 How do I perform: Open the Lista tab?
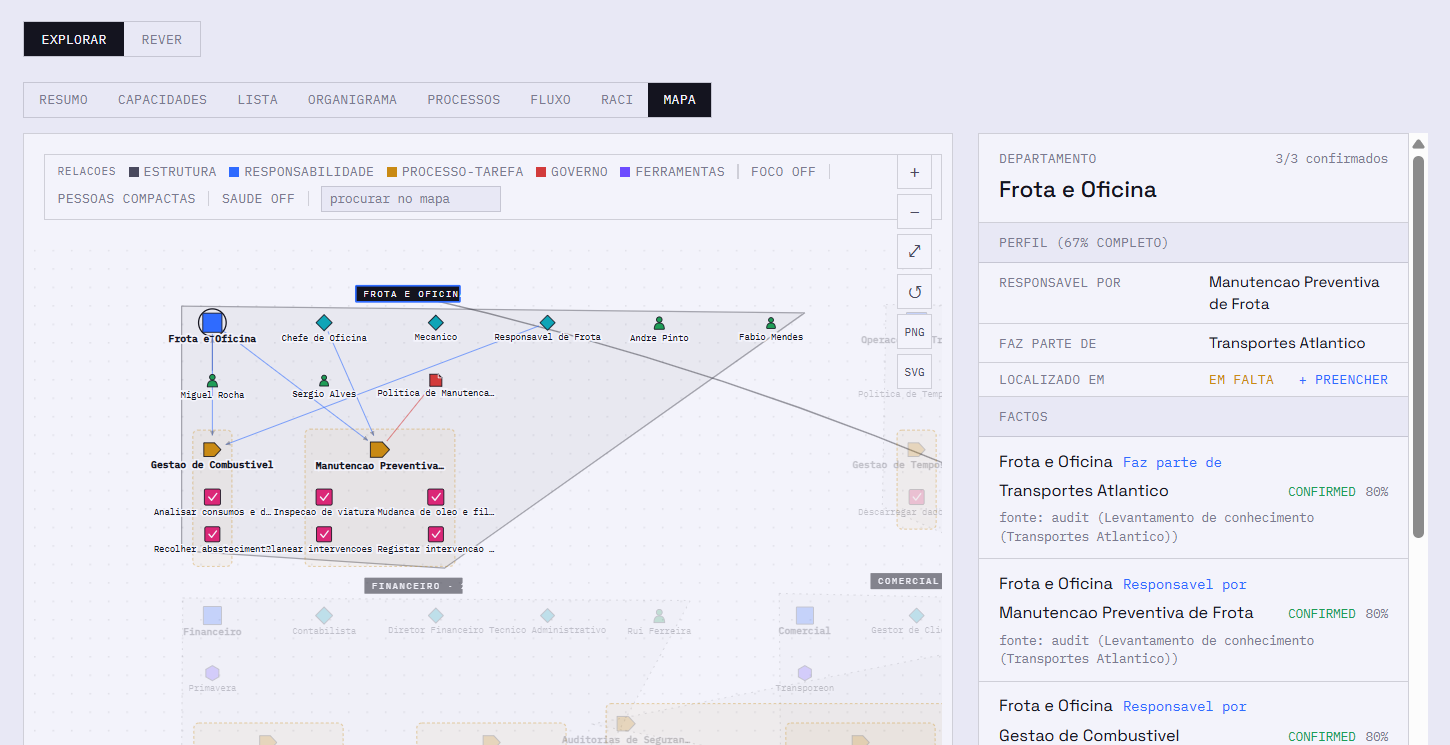click(x=258, y=100)
